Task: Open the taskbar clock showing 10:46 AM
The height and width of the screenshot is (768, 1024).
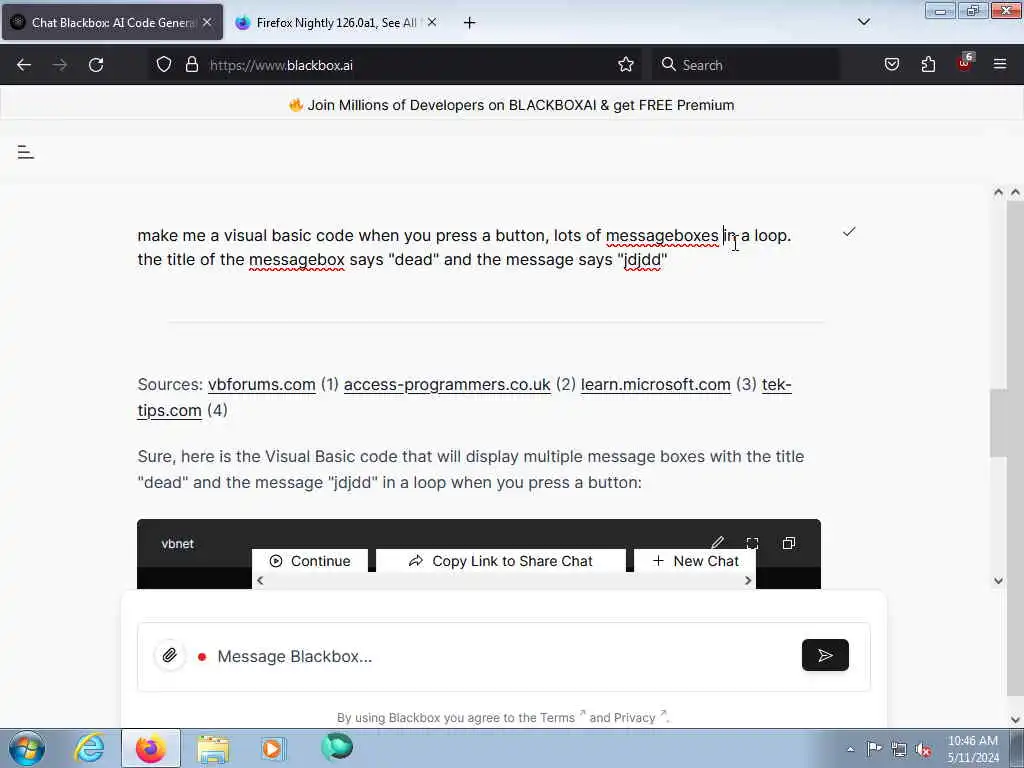Action: click(x=973, y=748)
